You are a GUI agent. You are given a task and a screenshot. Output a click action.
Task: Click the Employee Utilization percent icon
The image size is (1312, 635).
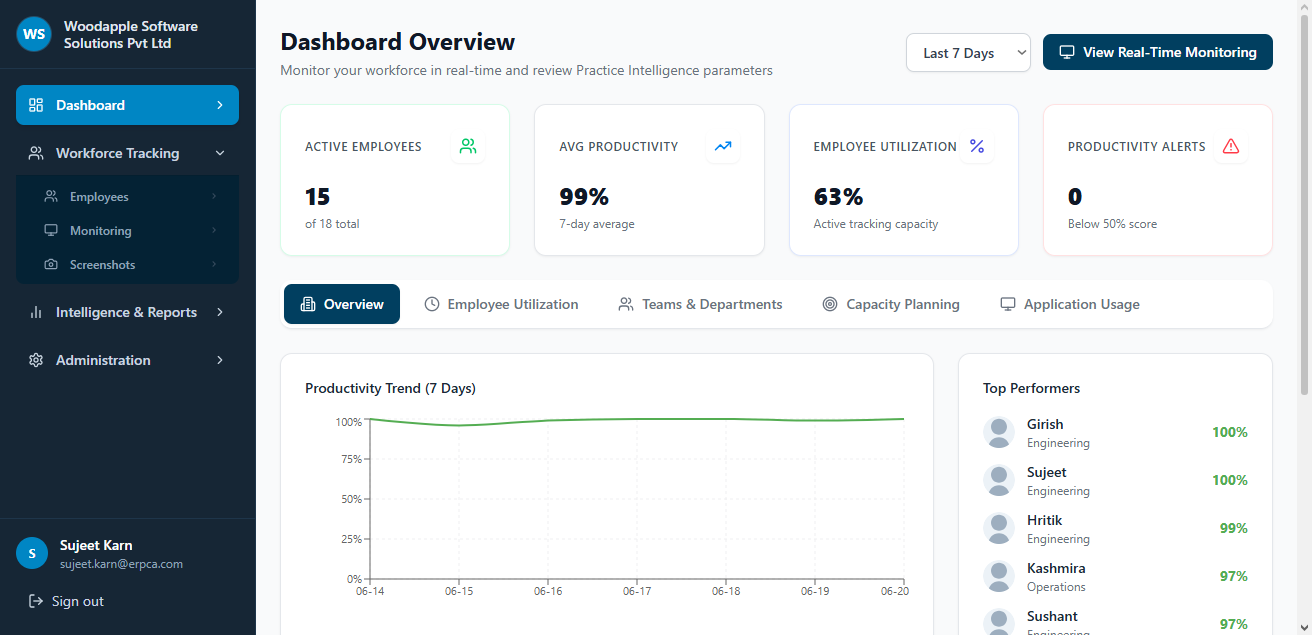tap(977, 146)
